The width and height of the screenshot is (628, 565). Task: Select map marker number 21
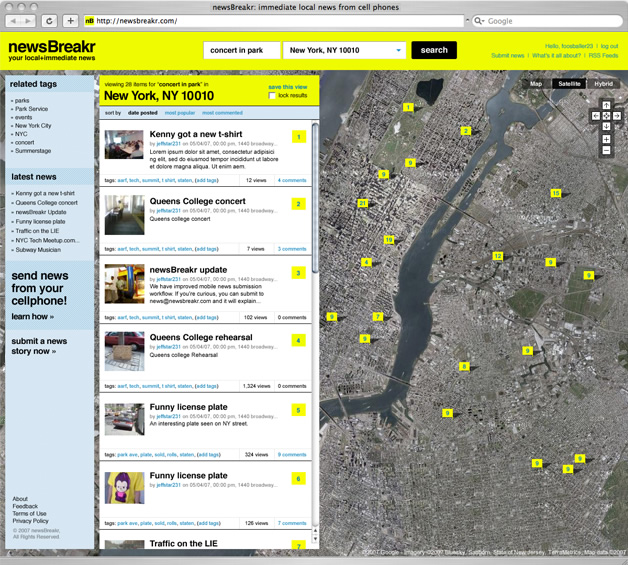[x=362, y=203]
